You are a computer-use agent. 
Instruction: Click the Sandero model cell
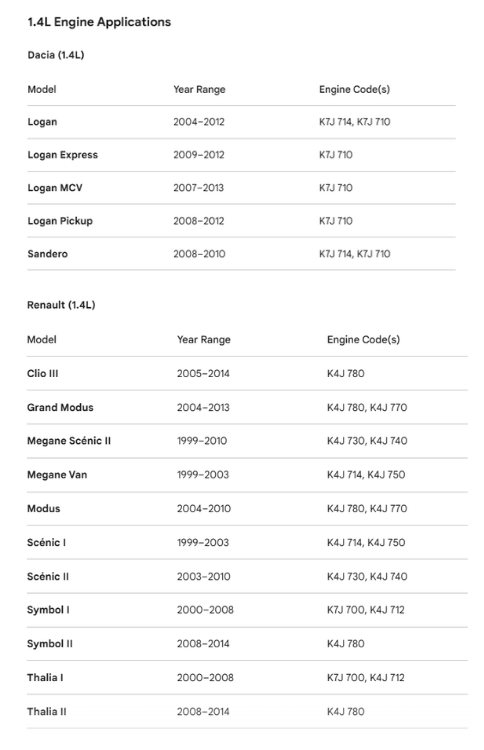pos(47,254)
